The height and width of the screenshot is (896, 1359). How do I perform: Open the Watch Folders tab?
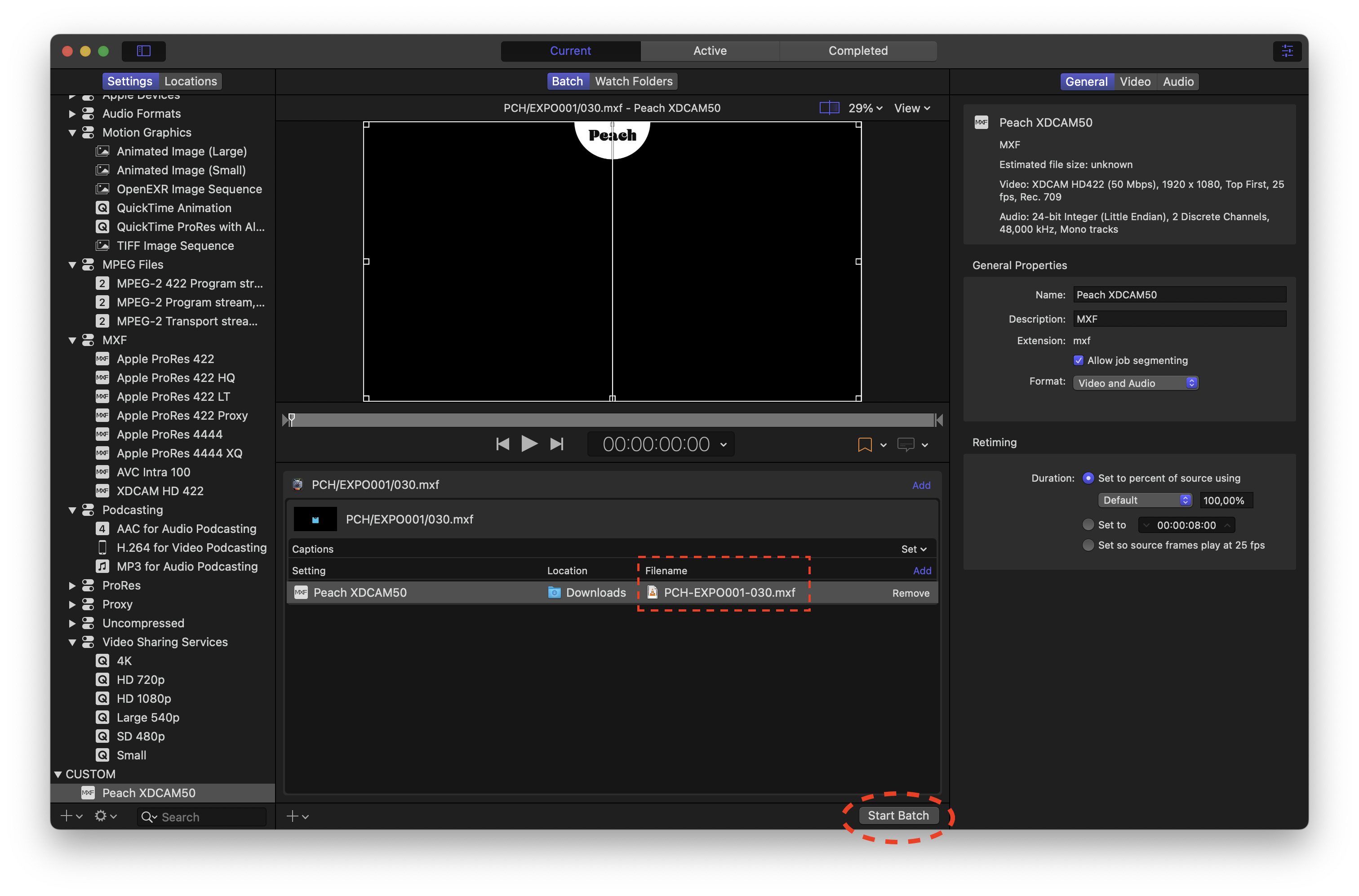633,81
